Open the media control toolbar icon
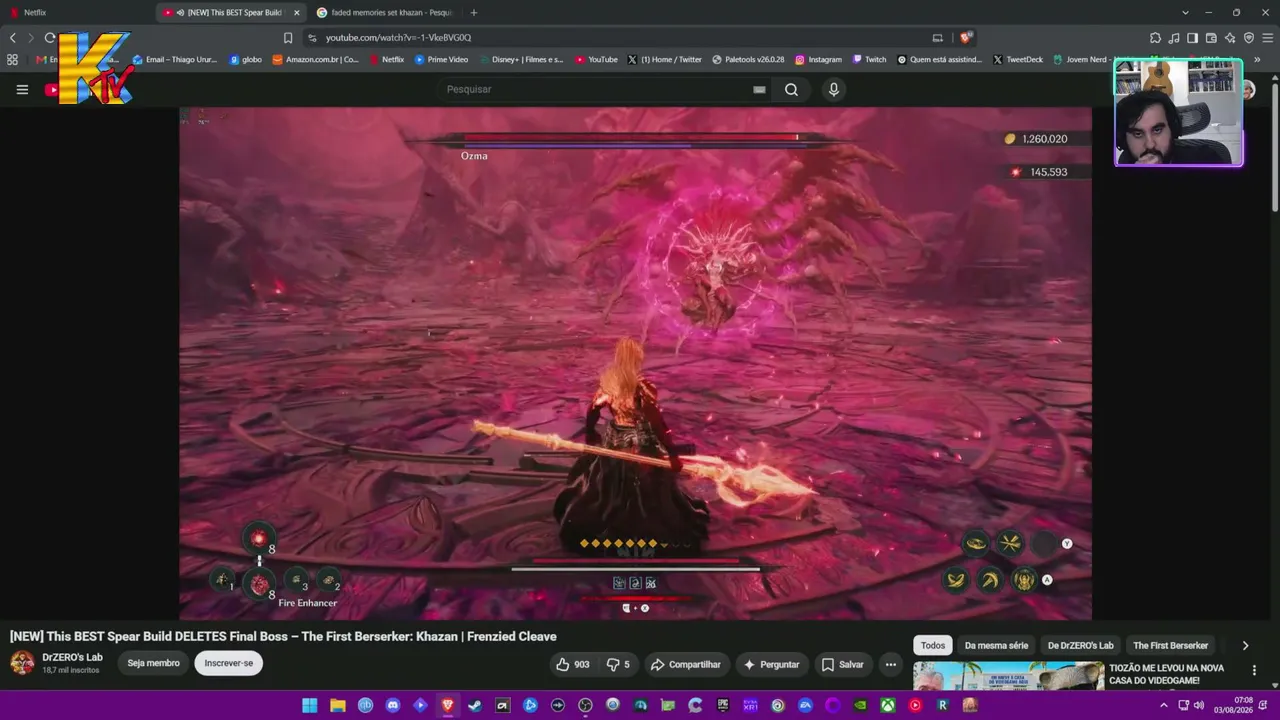 (1174, 38)
